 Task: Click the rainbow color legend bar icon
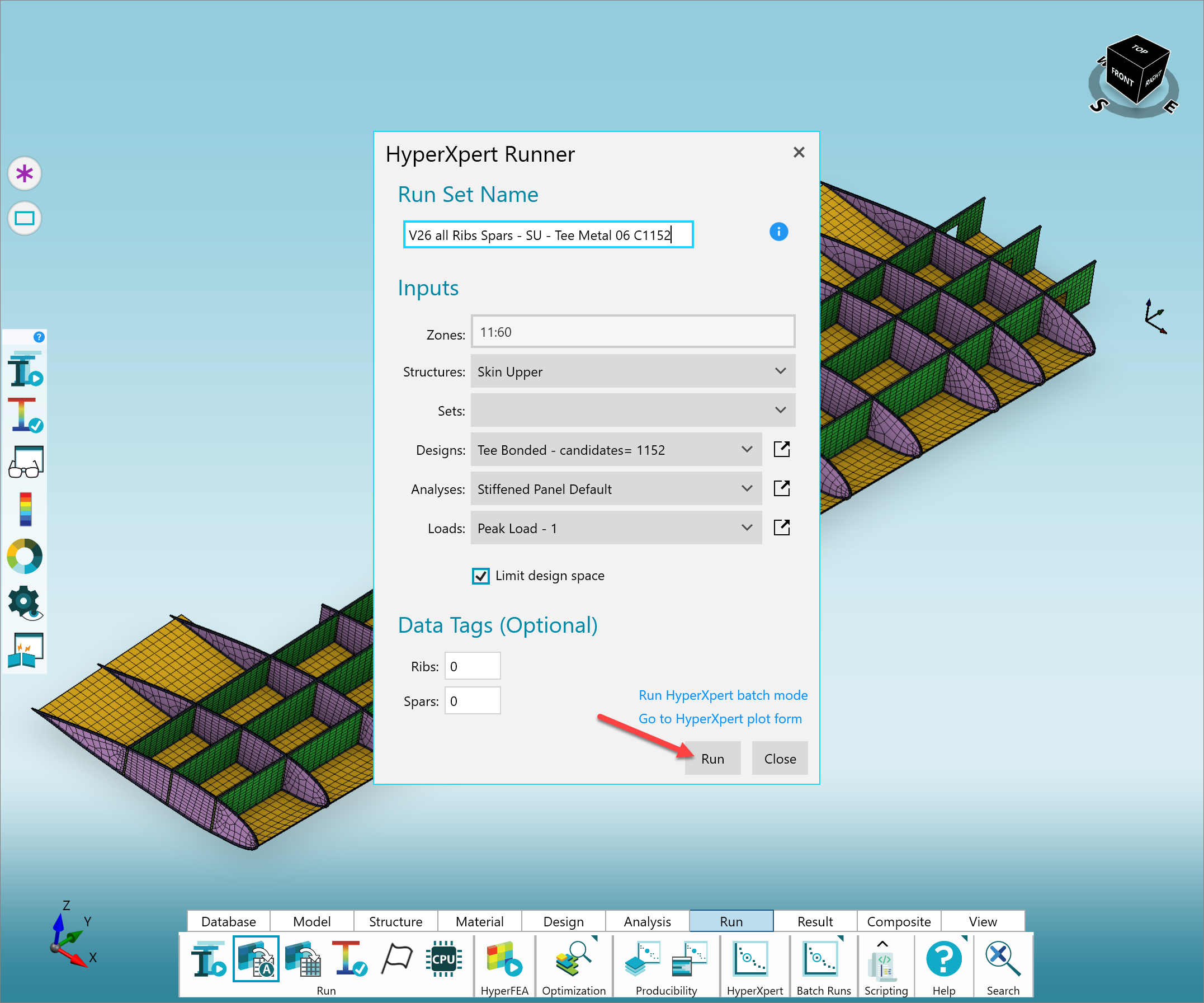[x=26, y=509]
